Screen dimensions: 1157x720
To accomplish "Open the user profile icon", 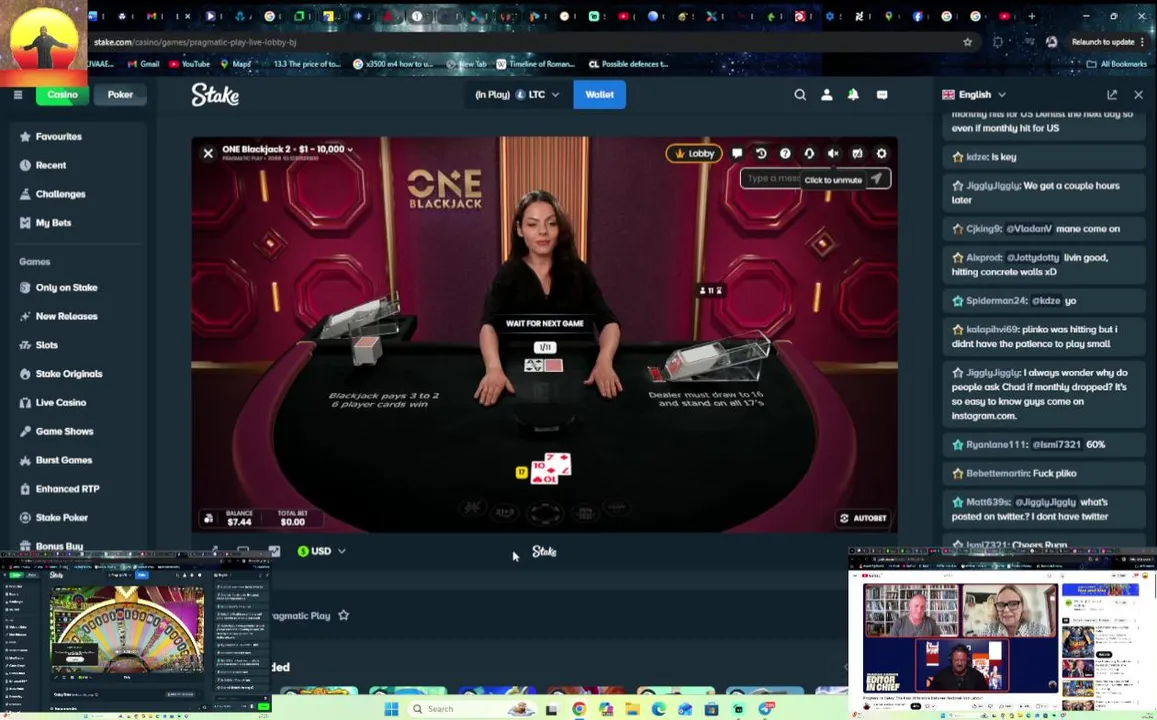I will click(826, 94).
